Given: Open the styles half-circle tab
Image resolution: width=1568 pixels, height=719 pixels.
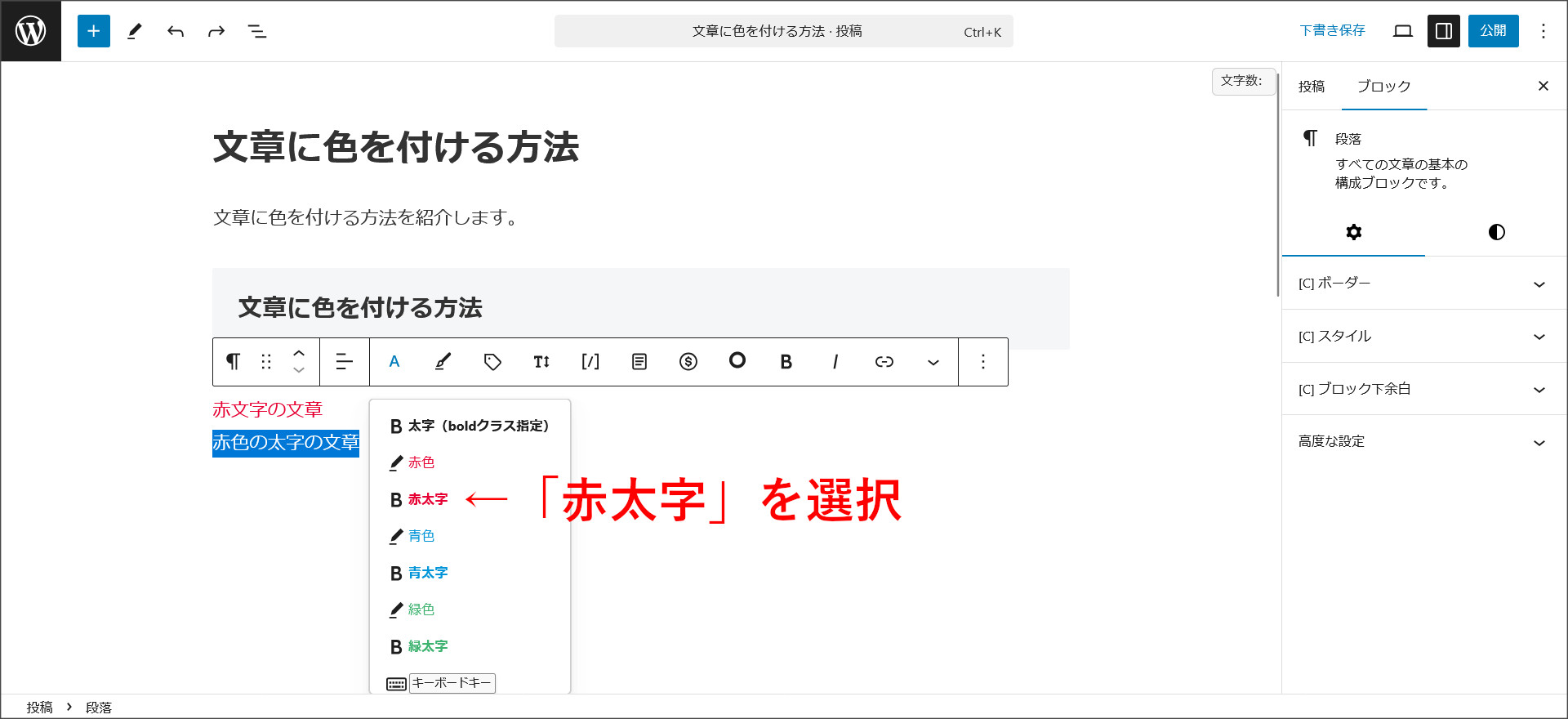Looking at the screenshot, I should (x=1496, y=233).
